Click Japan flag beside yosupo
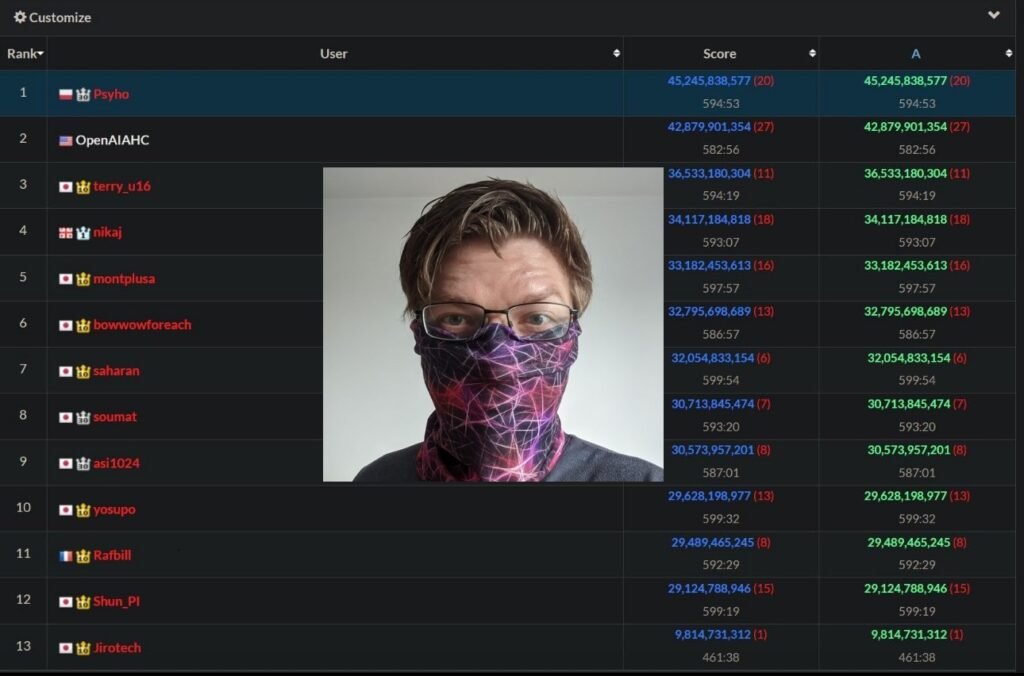The image size is (1024, 676). point(65,510)
